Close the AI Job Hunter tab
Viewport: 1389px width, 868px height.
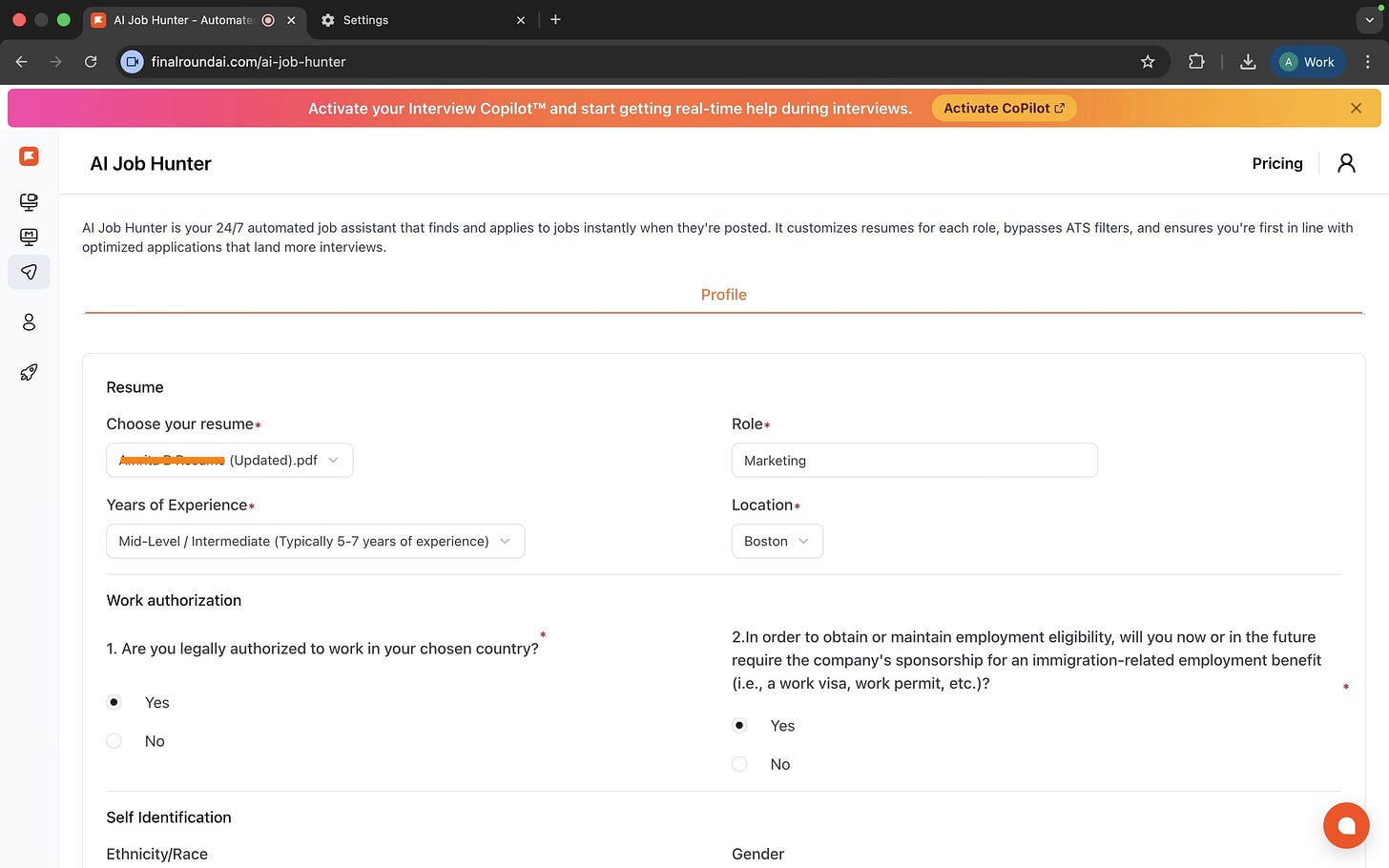click(x=291, y=20)
